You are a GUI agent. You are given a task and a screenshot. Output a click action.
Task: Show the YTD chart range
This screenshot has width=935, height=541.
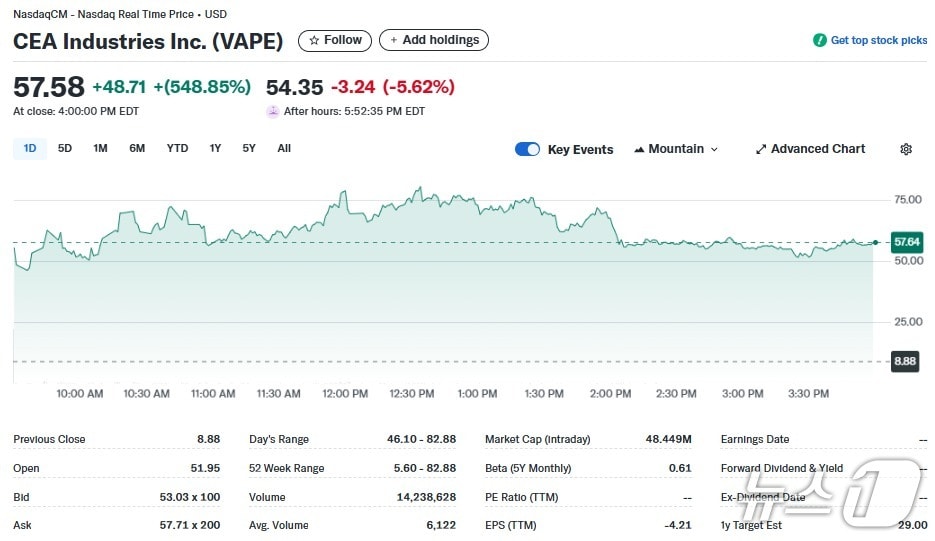point(177,149)
